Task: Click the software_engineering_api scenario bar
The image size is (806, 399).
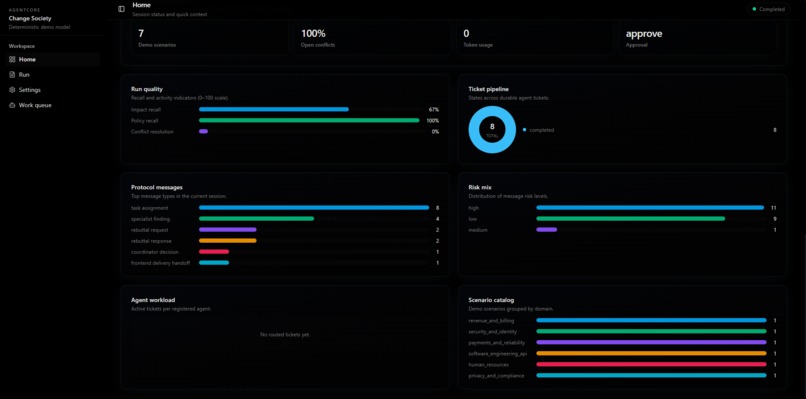Action: click(651, 353)
